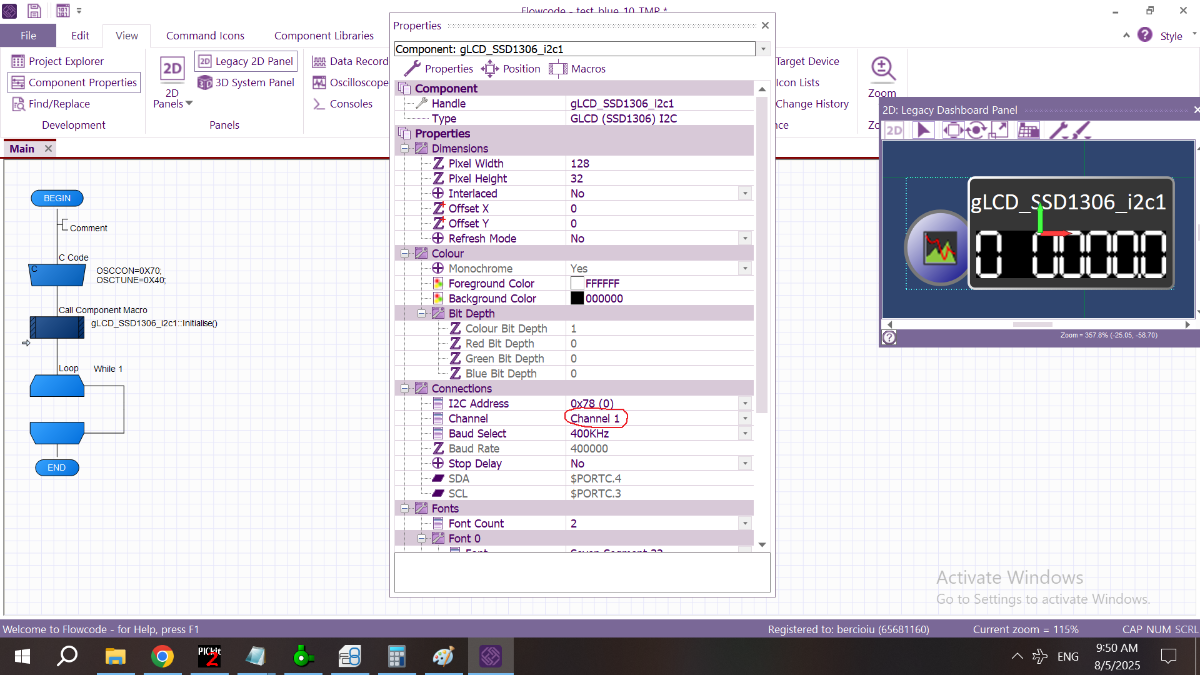Click the Save icon in the title bar
1200x675 pixels.
point(34,10)
